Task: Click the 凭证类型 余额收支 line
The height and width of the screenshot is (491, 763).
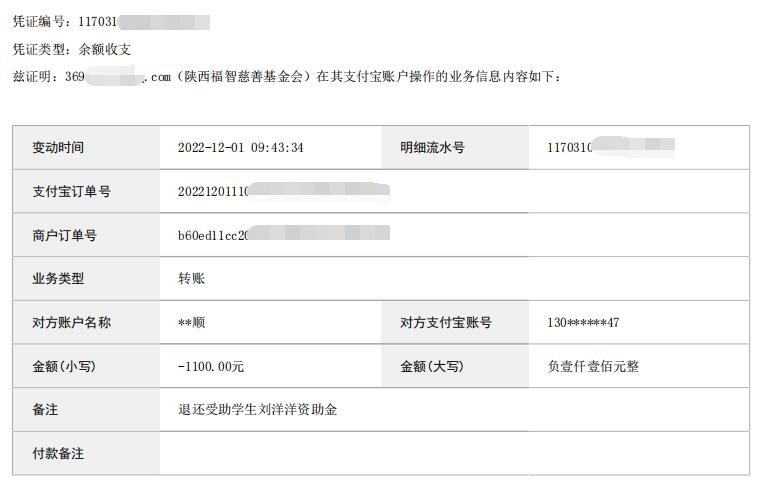Action: click(x=72, y=49)
